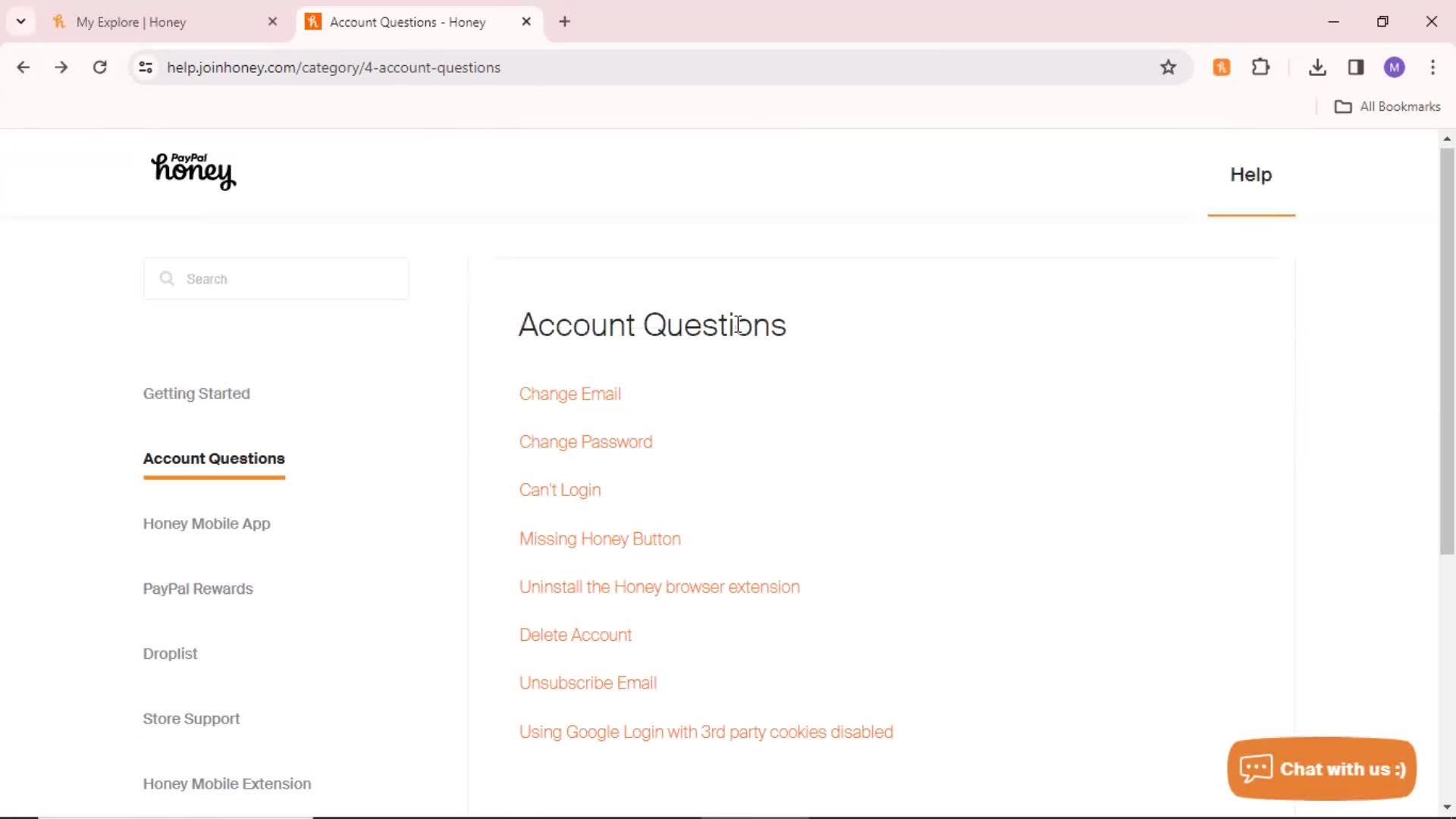Click the profile avatar icon in toolbar

click(1395, 67)
